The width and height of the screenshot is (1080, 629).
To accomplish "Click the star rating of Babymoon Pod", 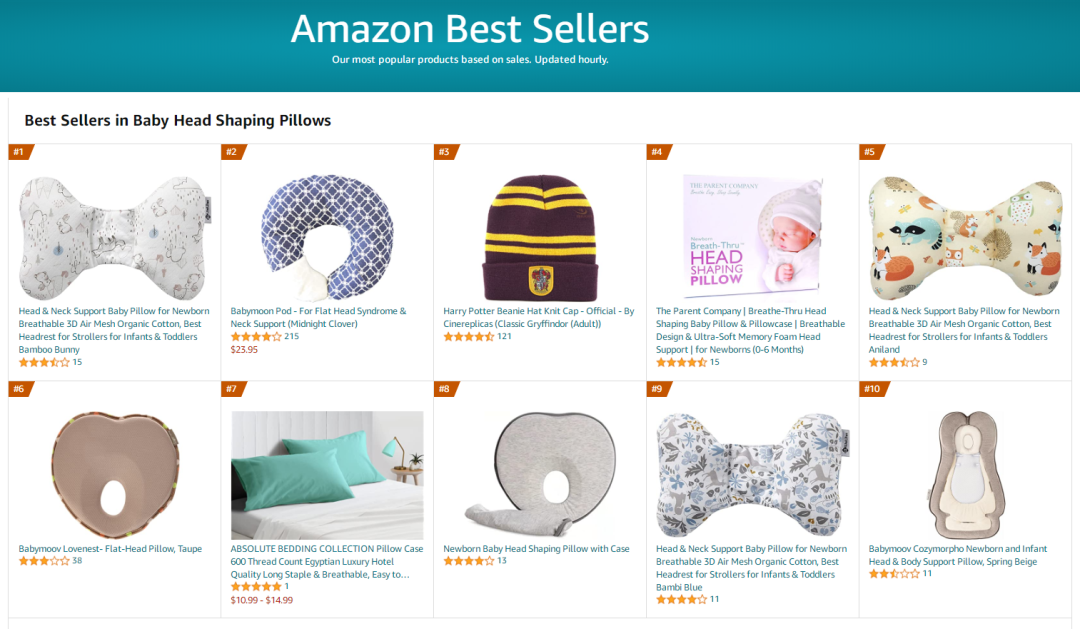I will [x=256, y=337].
